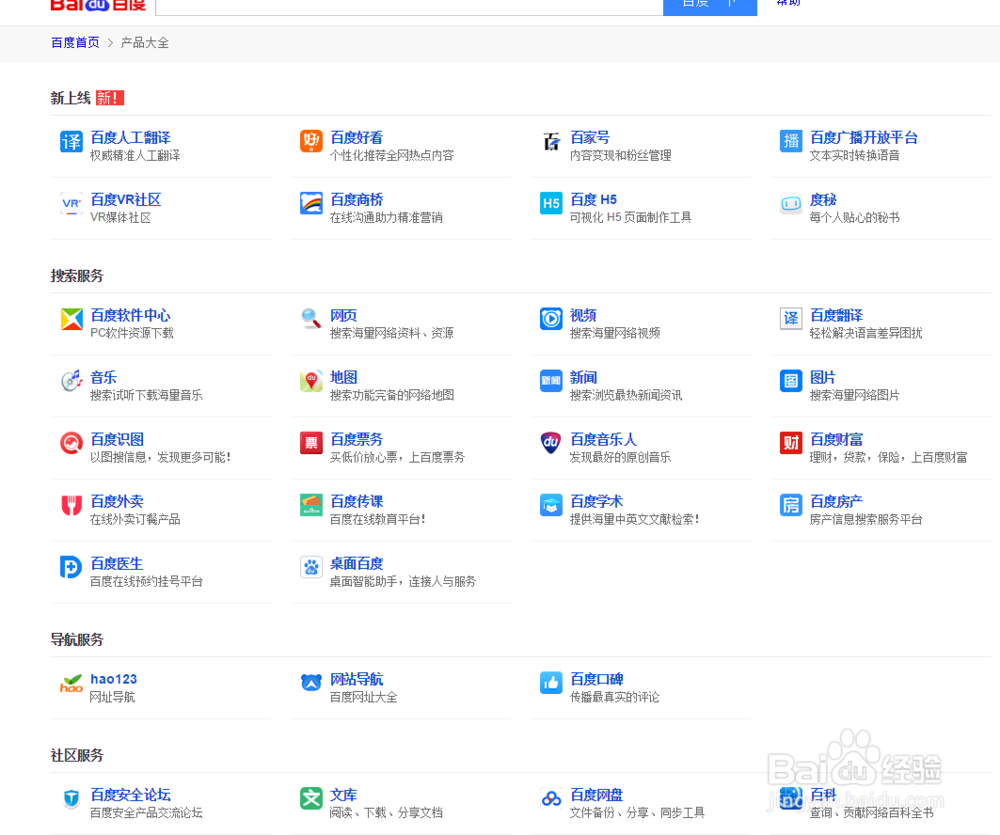Click the 百度安全论坛 shield icon
1000x835 pixels.
click(71, 799)
